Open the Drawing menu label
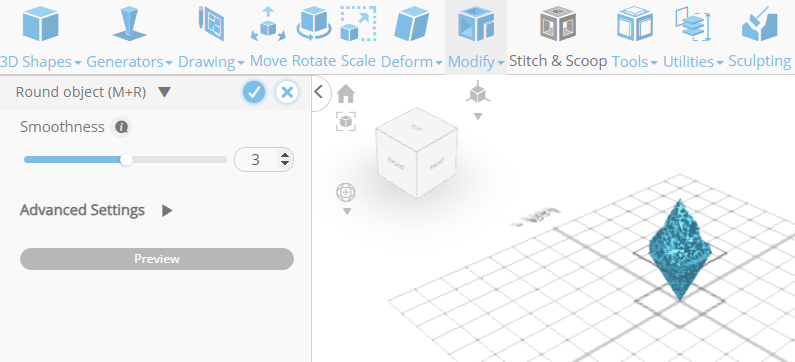Image resolution: width=795 pixels, height=362 pixels. tap(211, 62)
